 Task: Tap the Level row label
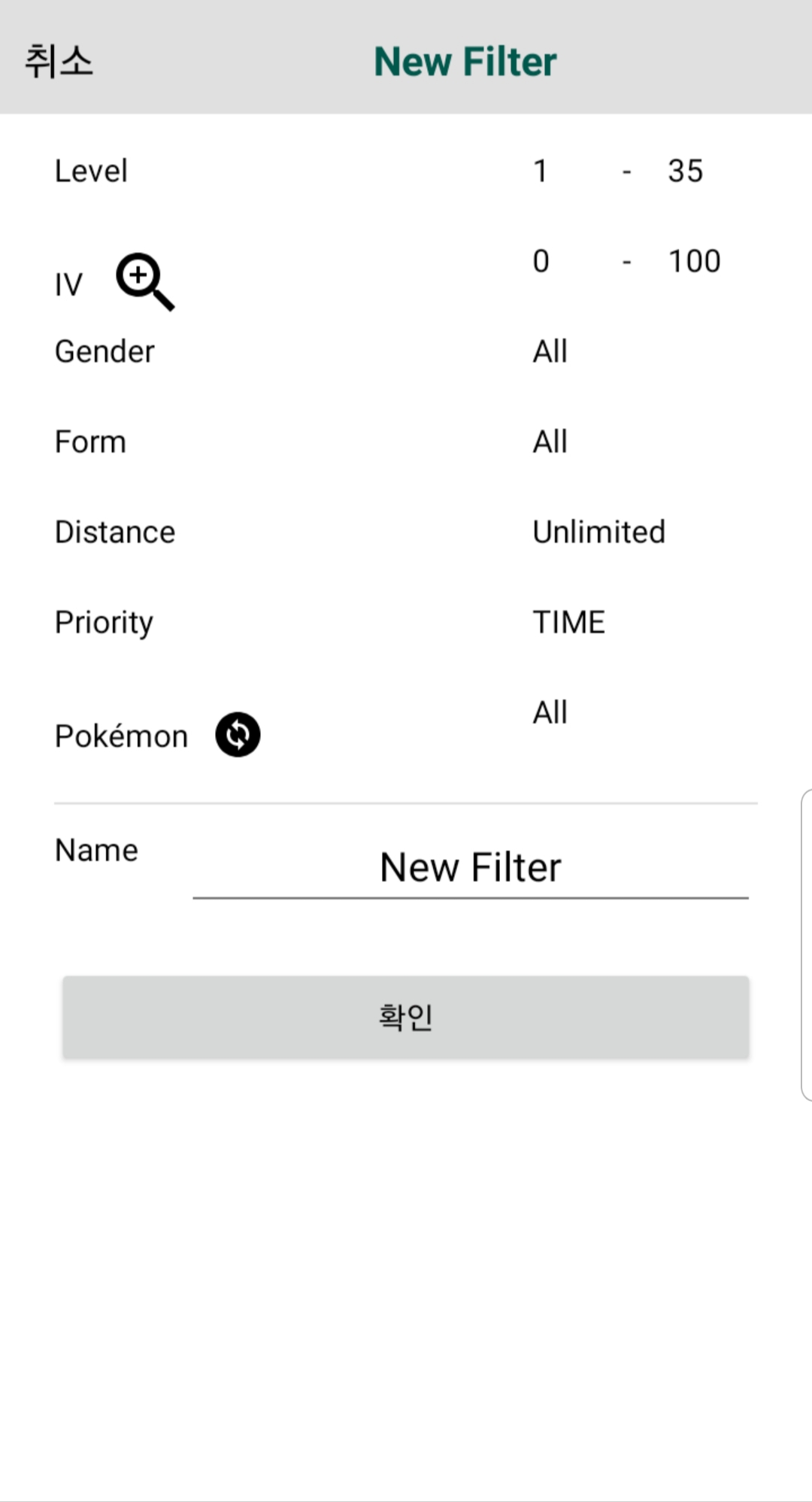91,171
